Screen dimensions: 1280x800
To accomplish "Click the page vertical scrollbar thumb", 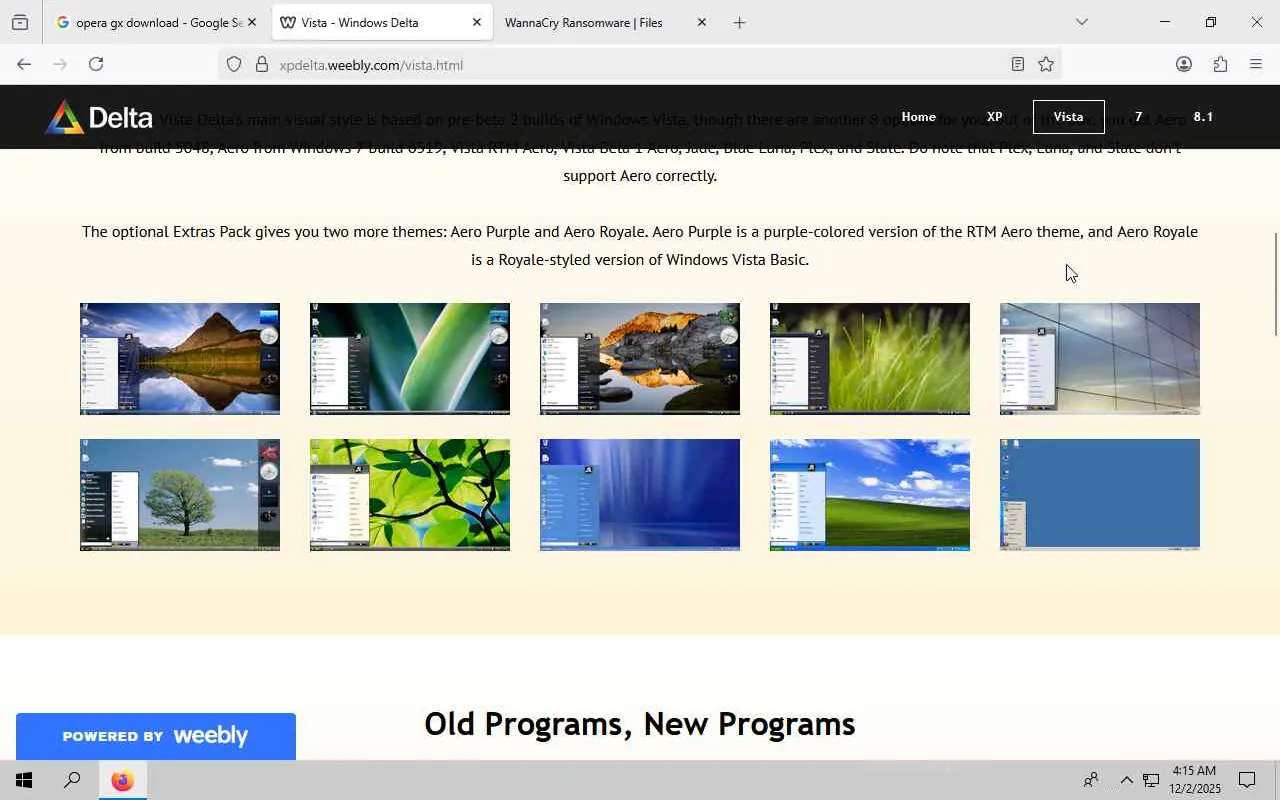I will pyautogui.click(x=1275, y=285).
